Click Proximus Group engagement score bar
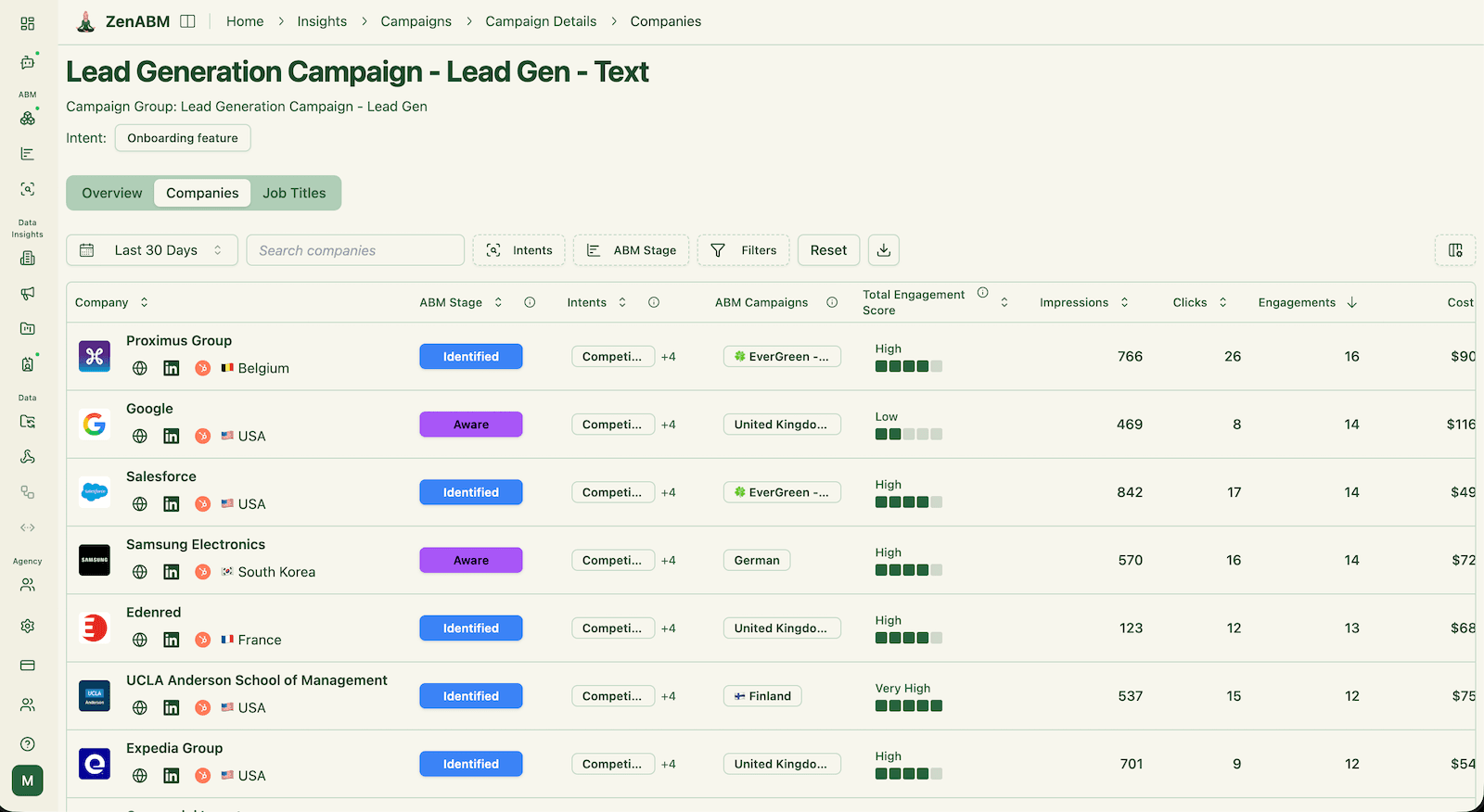The height and width of the screenshot is (812, 1484). click(909, 366)
